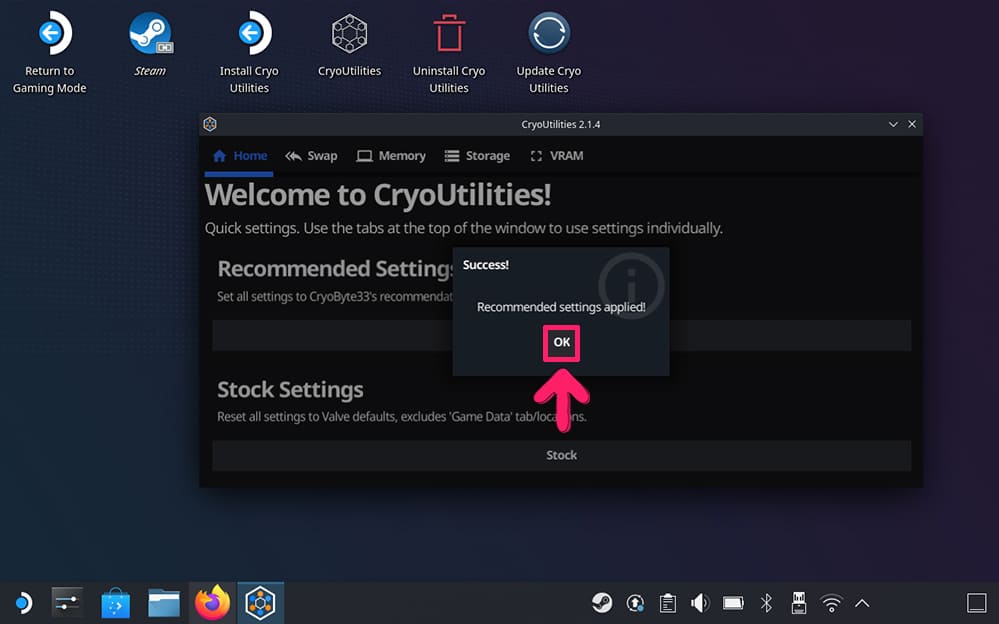Check the battery tray icon
Screen dimensions: 999x624
(733, 603)
